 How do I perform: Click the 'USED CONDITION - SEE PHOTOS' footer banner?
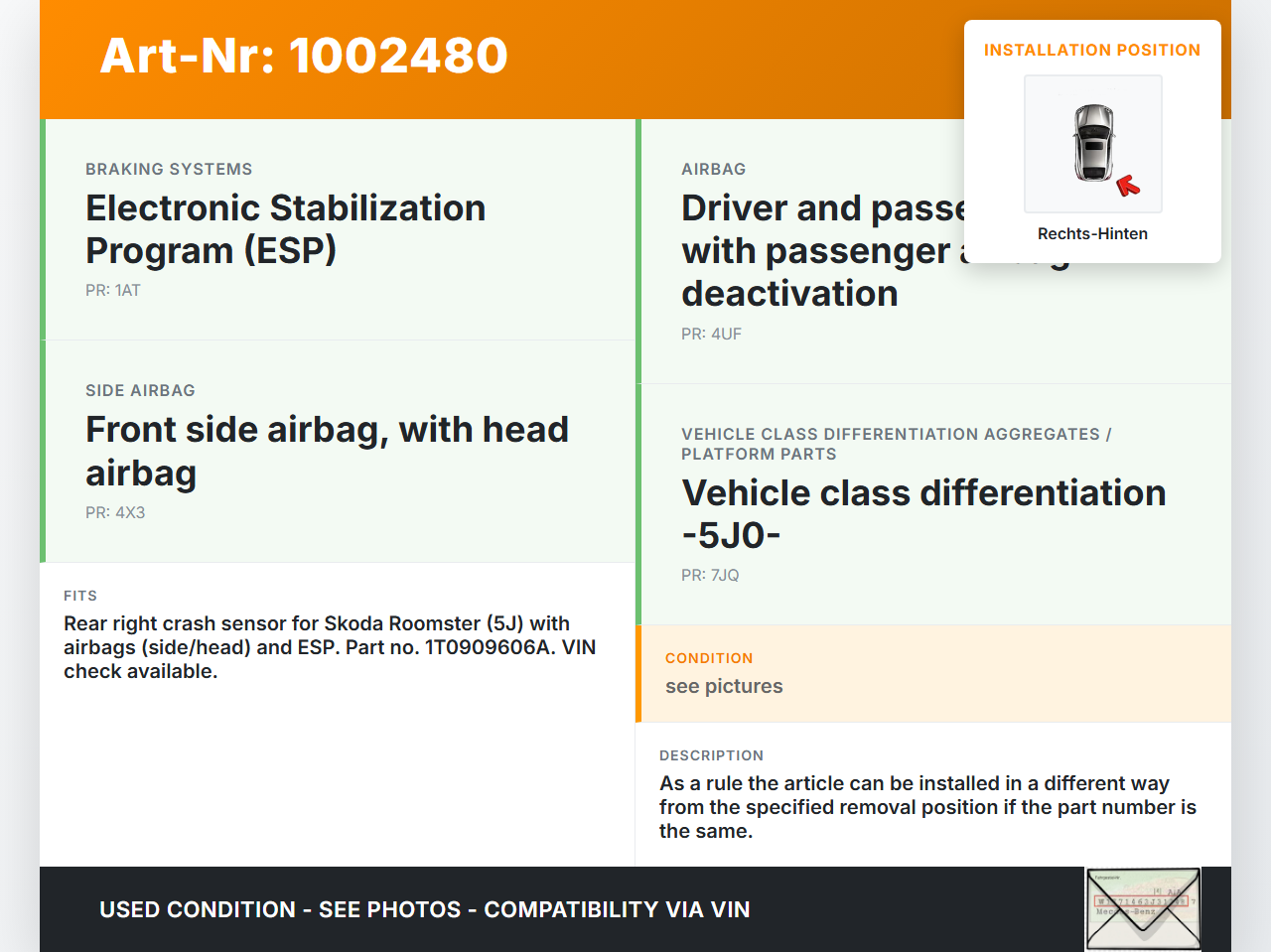(x=424, y=909)
